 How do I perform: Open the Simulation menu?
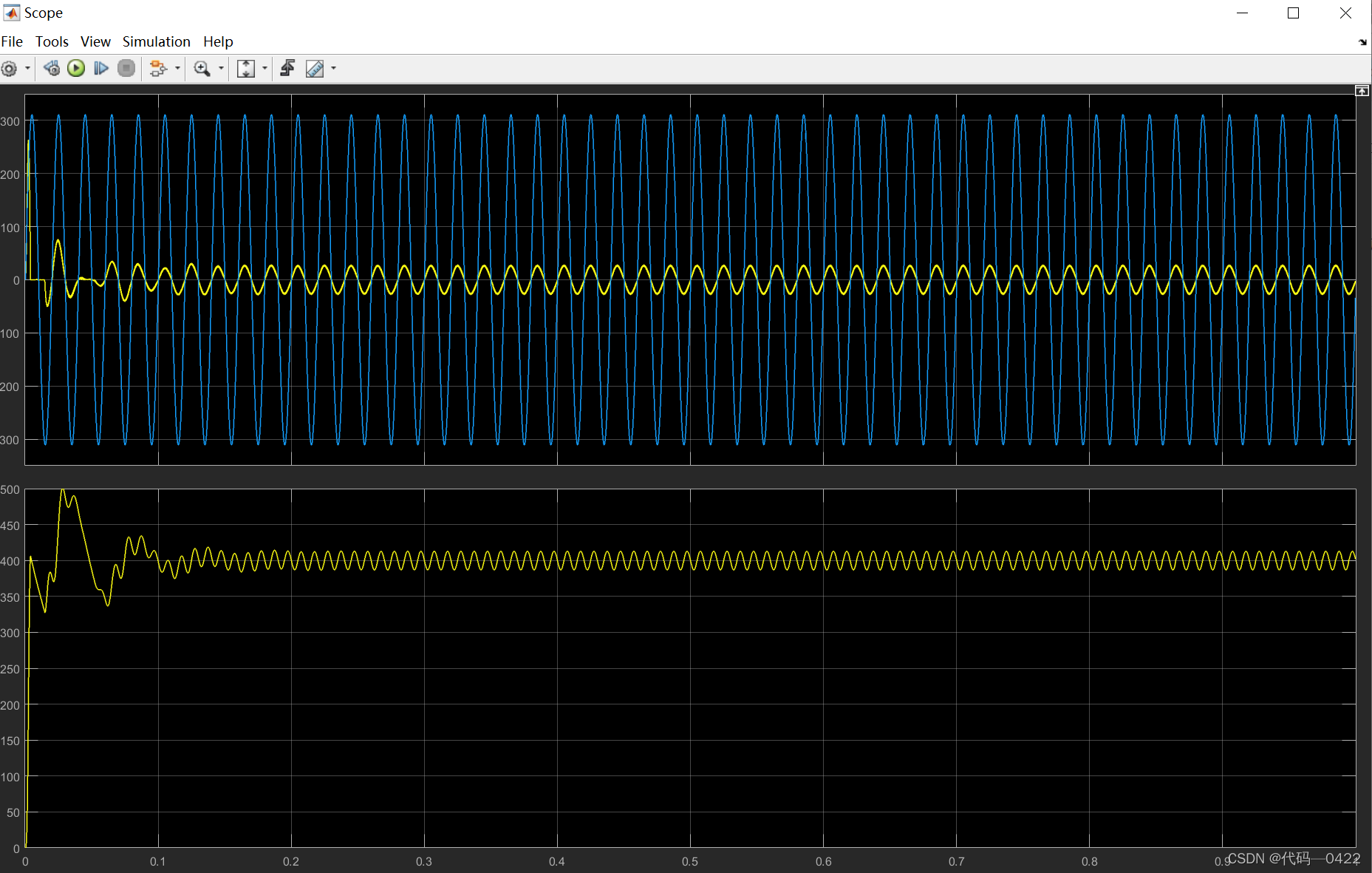pyautogui.click(x=156, y=41)
